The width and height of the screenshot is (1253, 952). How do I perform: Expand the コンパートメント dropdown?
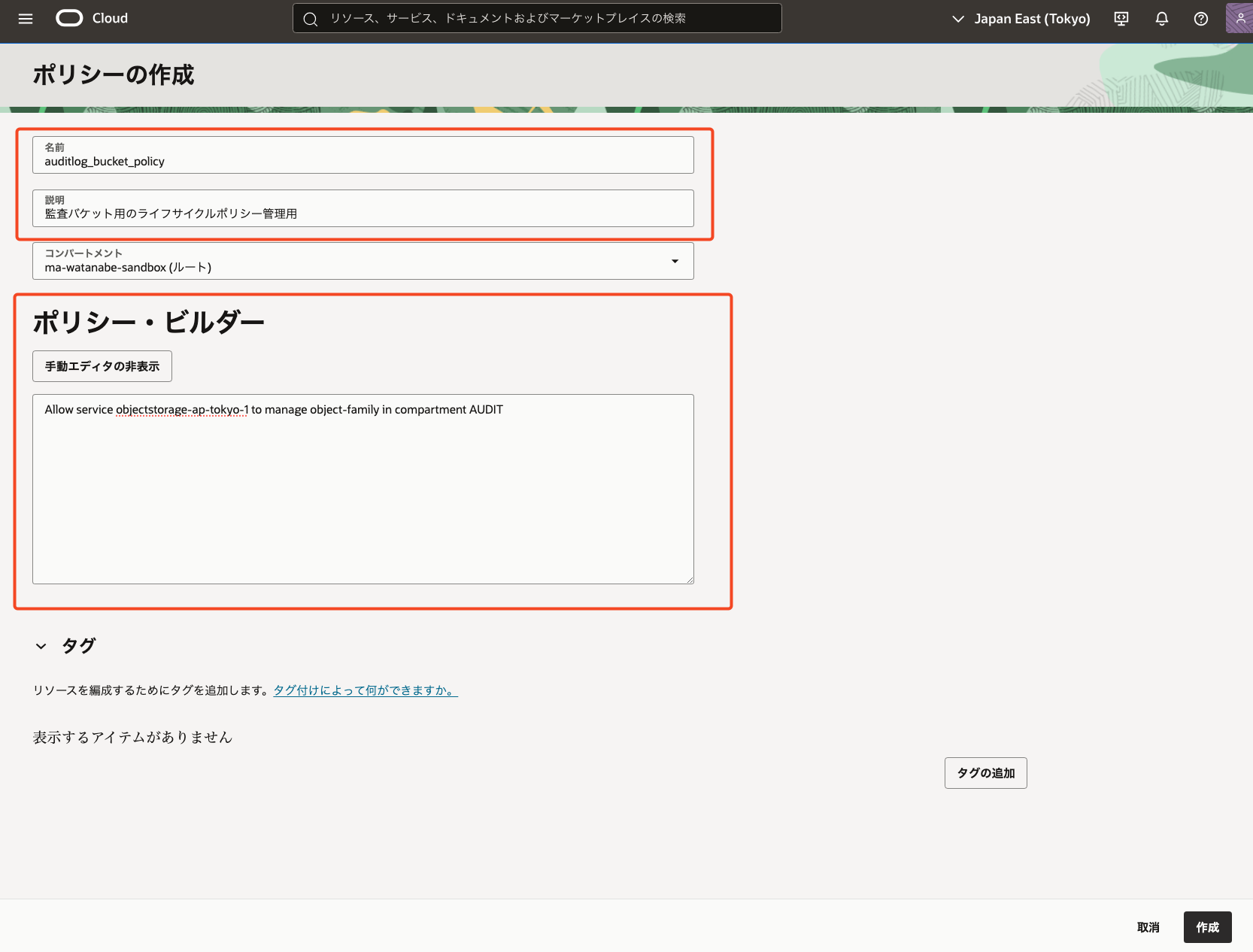(674, 261)
